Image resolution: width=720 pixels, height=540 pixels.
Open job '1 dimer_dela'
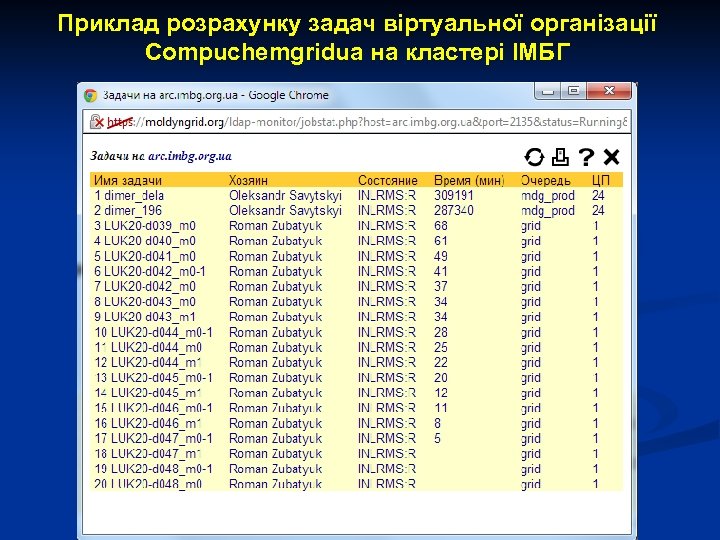tap(129, 196)
